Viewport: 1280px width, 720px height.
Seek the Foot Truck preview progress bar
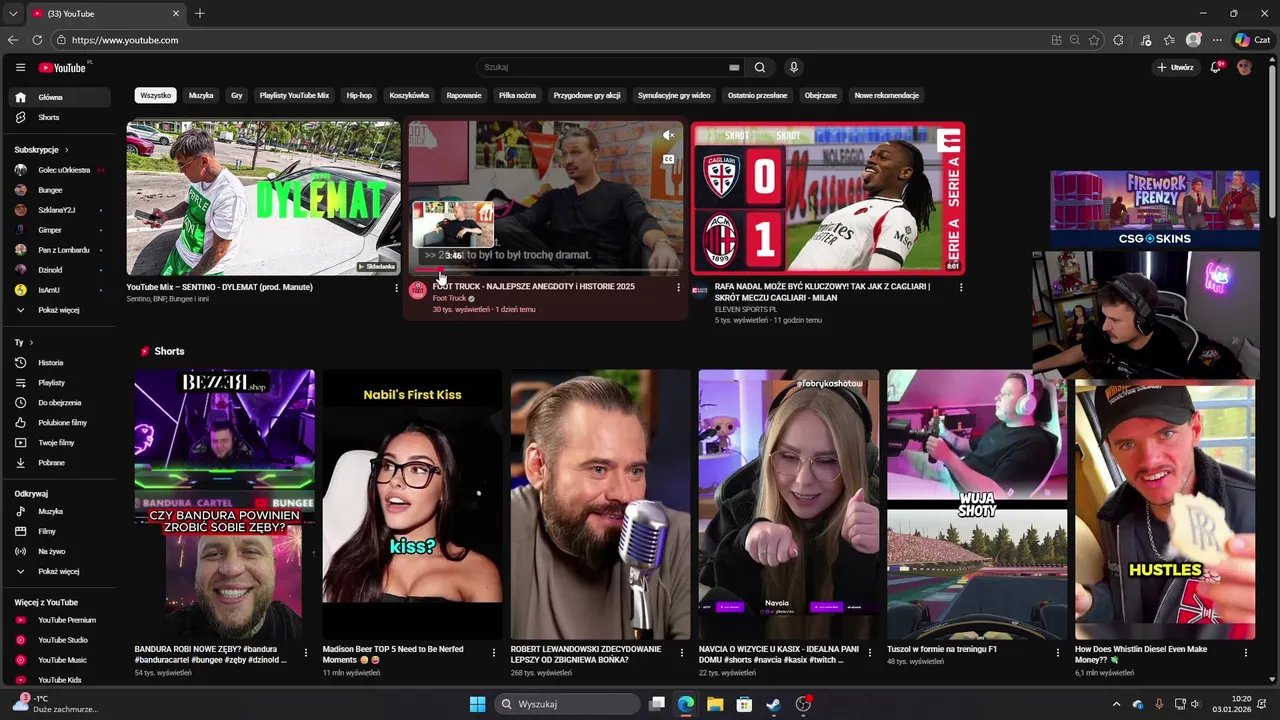(x=545, y=271)
